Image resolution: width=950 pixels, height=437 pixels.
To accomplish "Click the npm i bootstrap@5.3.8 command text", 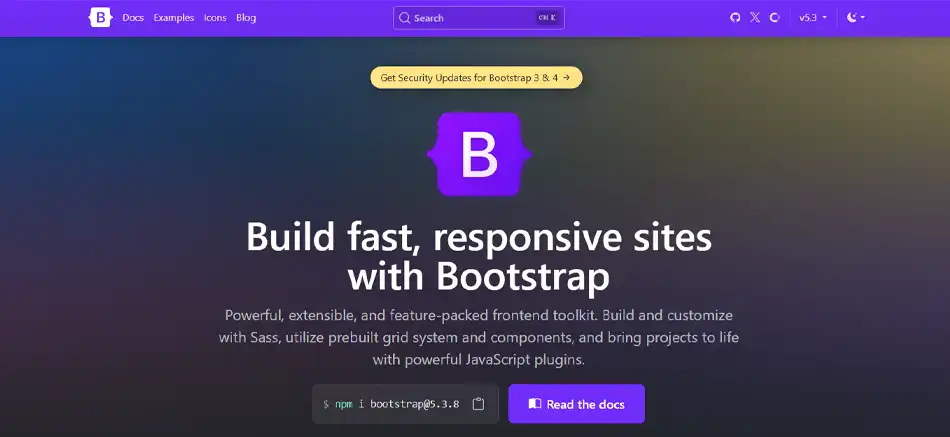I will 397,404.
